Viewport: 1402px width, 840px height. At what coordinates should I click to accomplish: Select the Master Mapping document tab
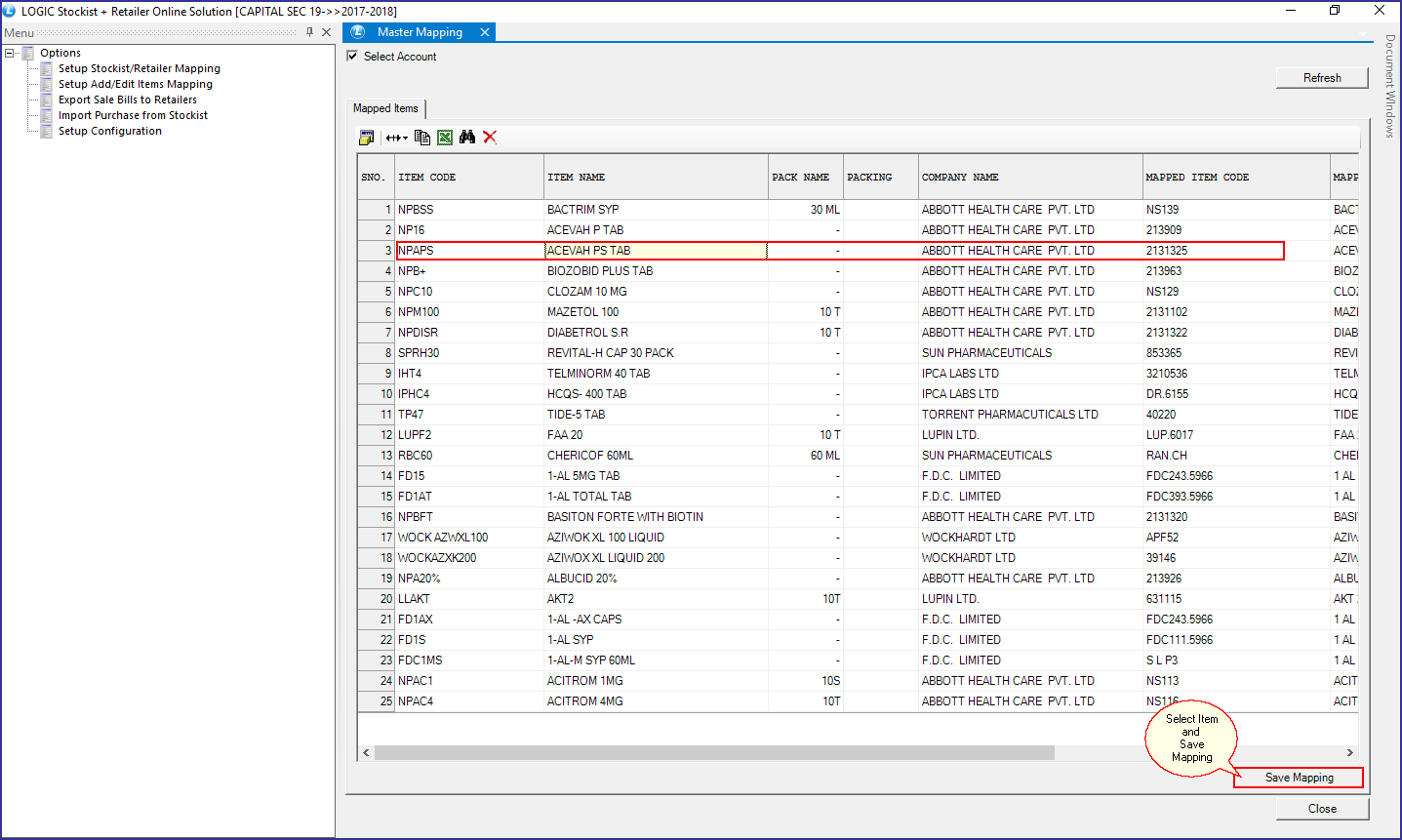point(420,32)
